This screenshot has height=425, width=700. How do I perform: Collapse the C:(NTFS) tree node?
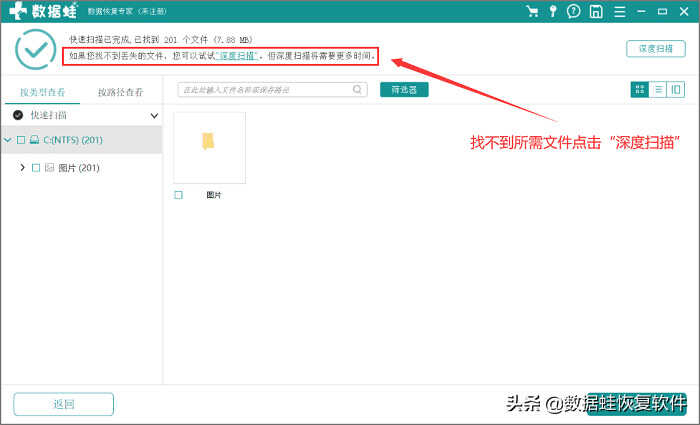(8, 140)
